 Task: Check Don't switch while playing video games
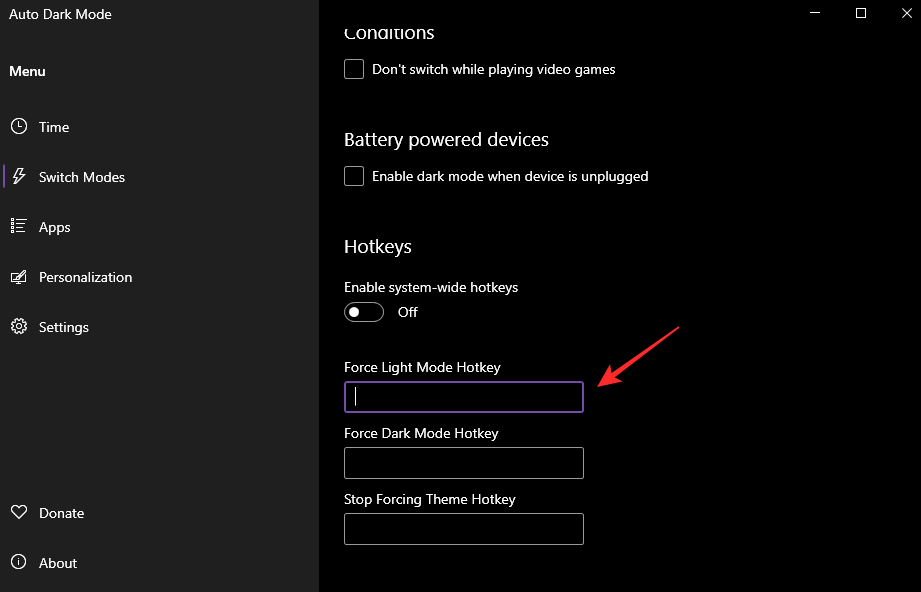[x=353, y=69]
